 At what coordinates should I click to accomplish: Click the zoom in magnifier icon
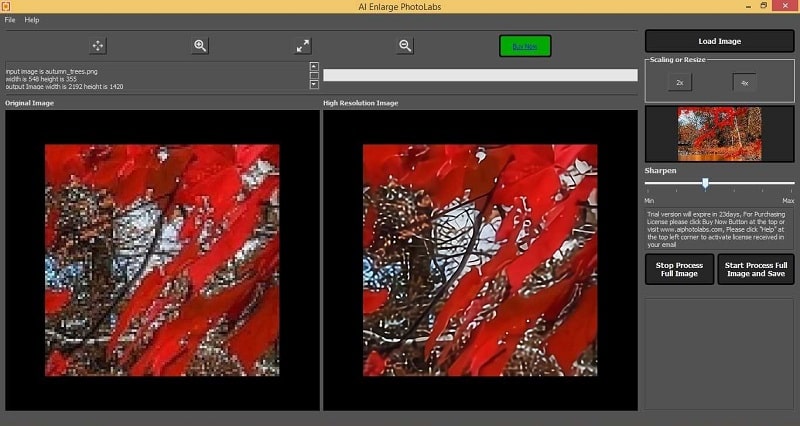tap(200, 46)
